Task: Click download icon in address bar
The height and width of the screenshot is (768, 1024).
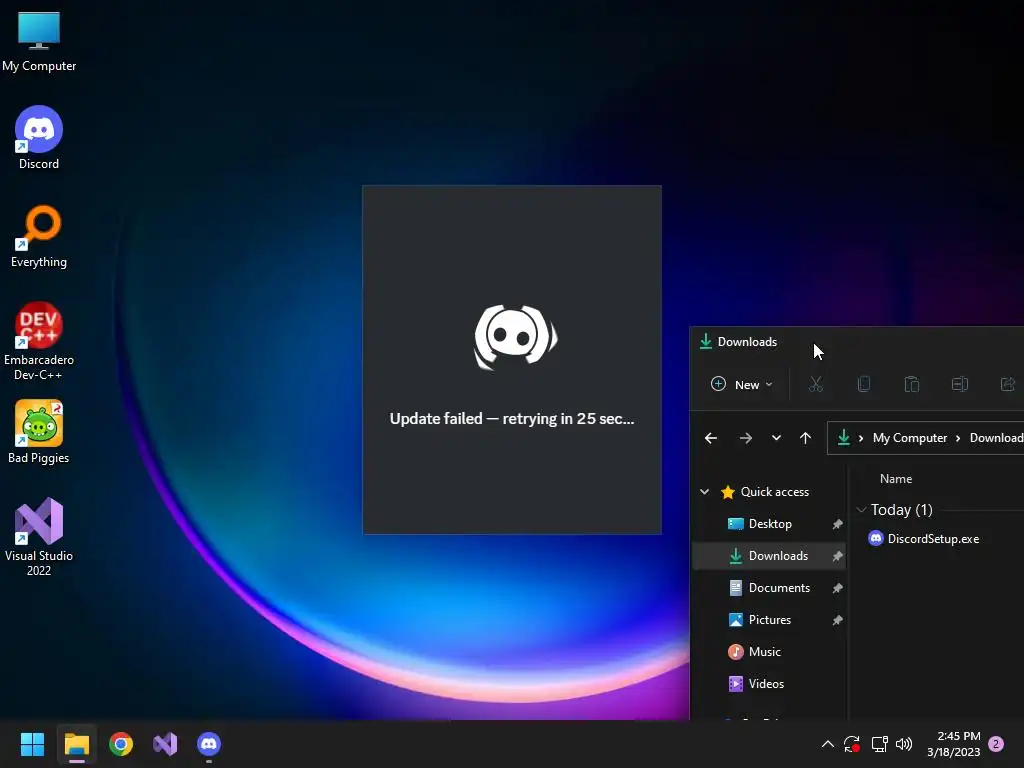Action: pyautogui.click(x=844, y=438)
